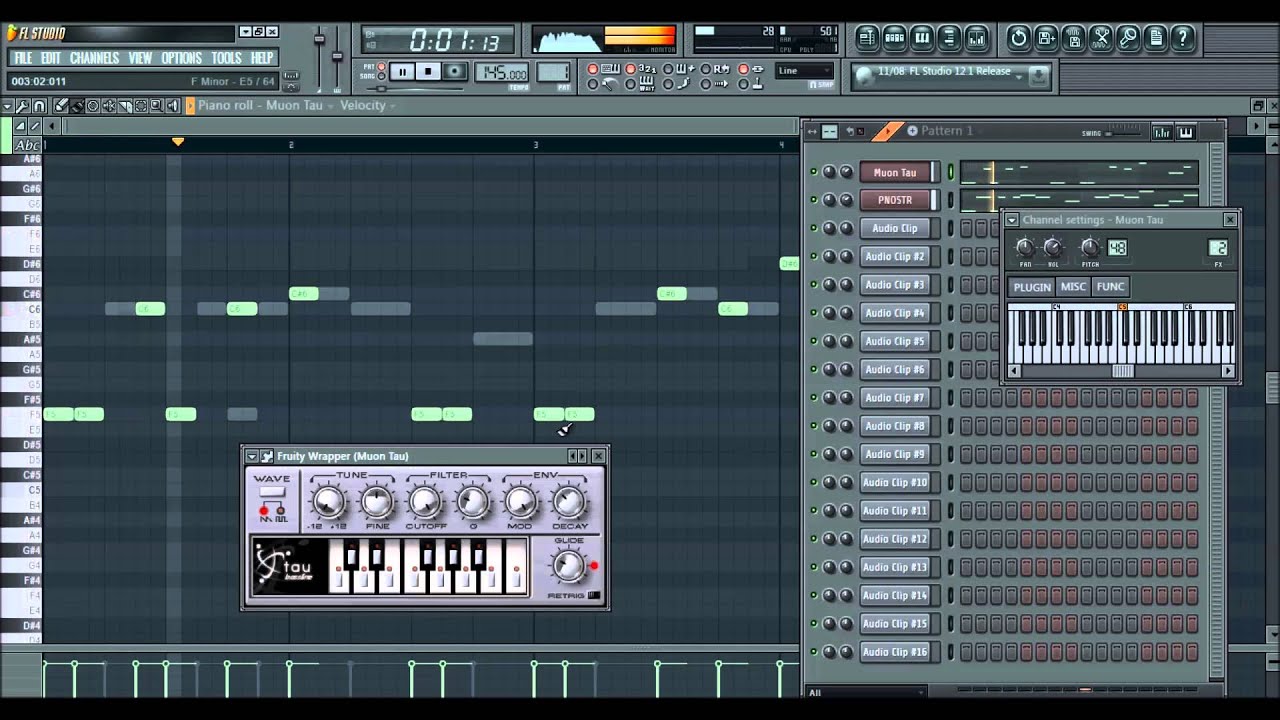Viewport: 1280px width, 720px height.
Task: Click the Audio Clip #2 channel button
Action: [895, 257]
